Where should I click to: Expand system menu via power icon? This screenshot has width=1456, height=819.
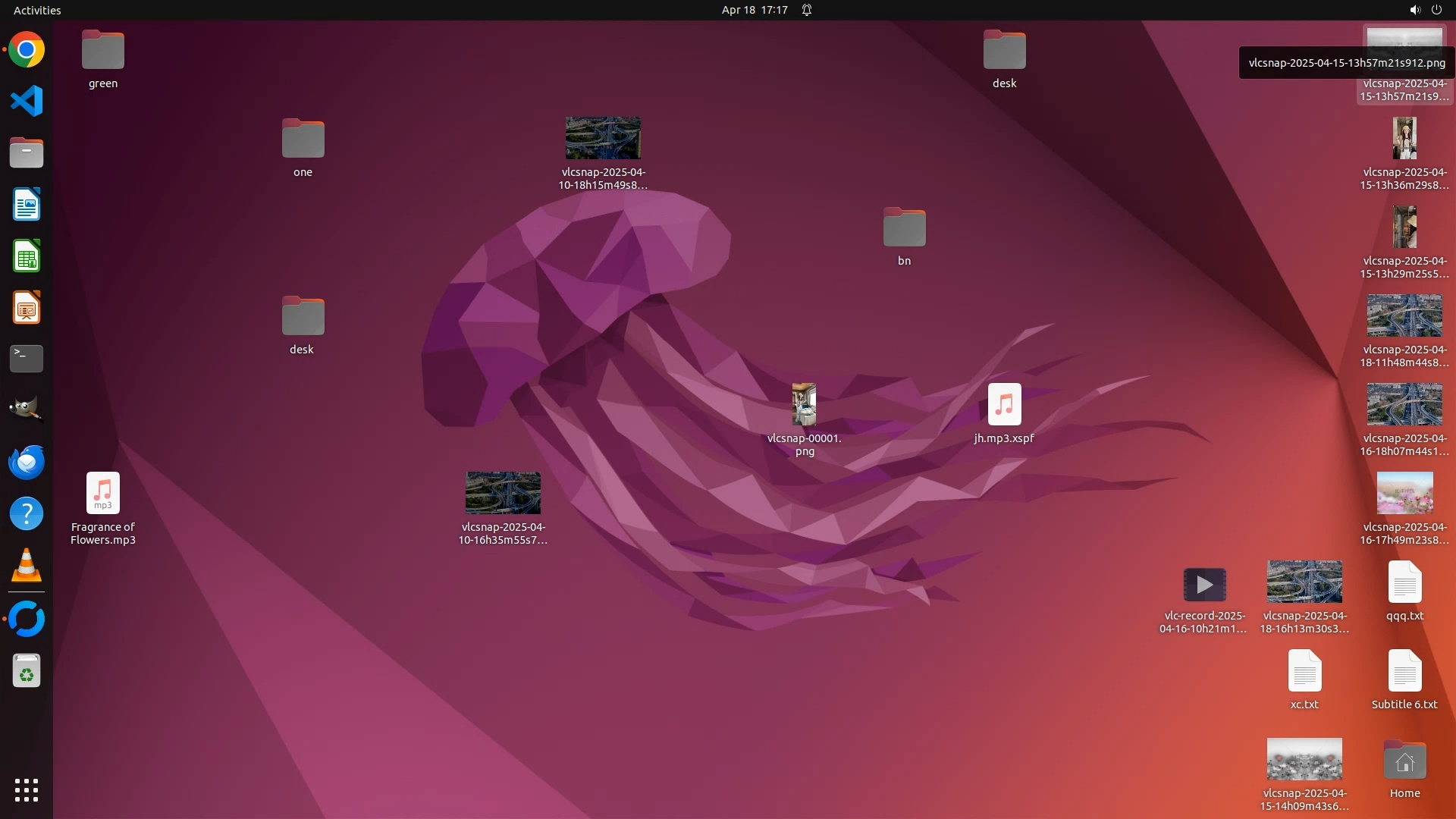(1436, 10)
